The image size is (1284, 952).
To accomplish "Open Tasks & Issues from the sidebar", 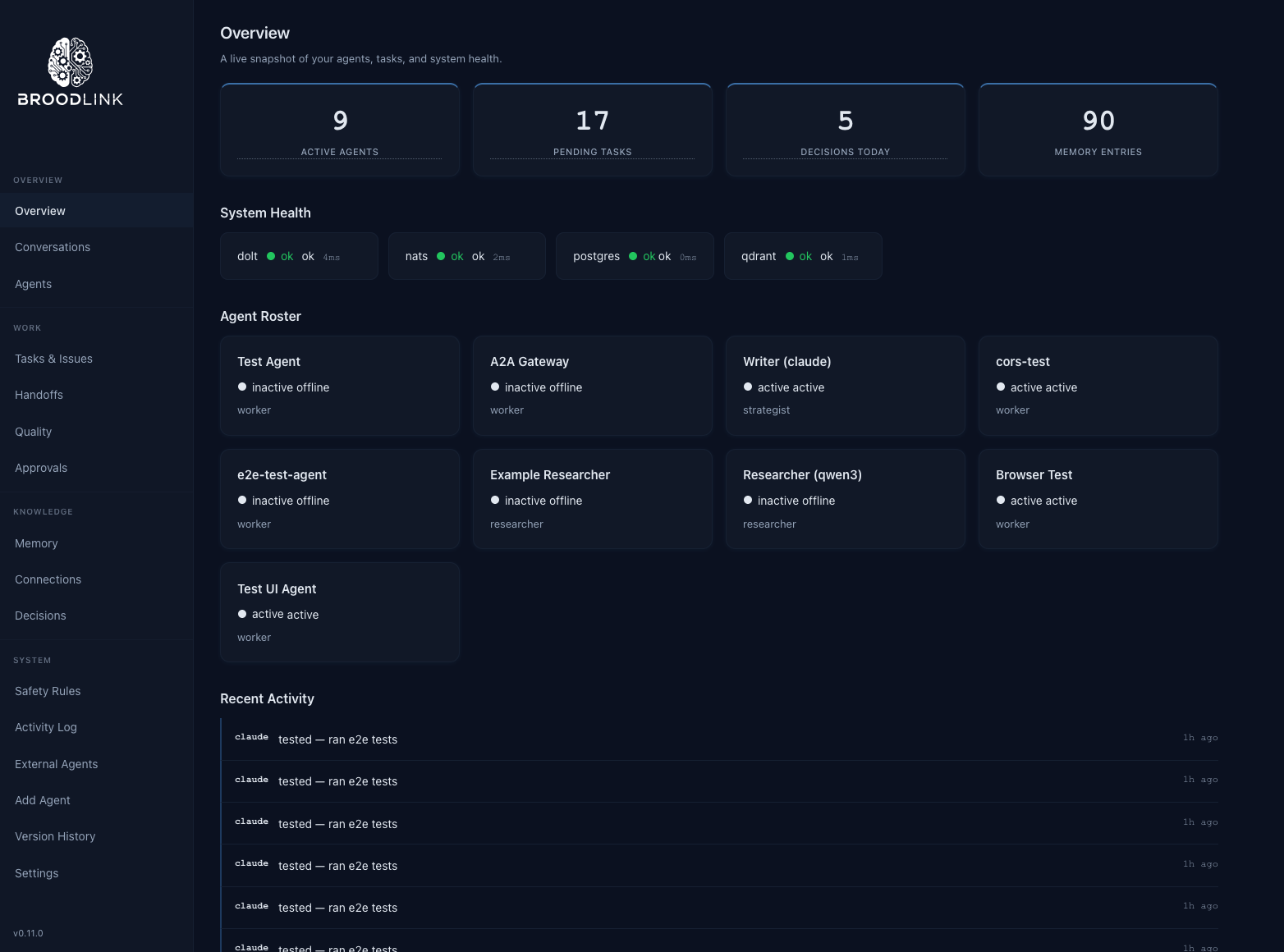I will (x=53, y=359).
